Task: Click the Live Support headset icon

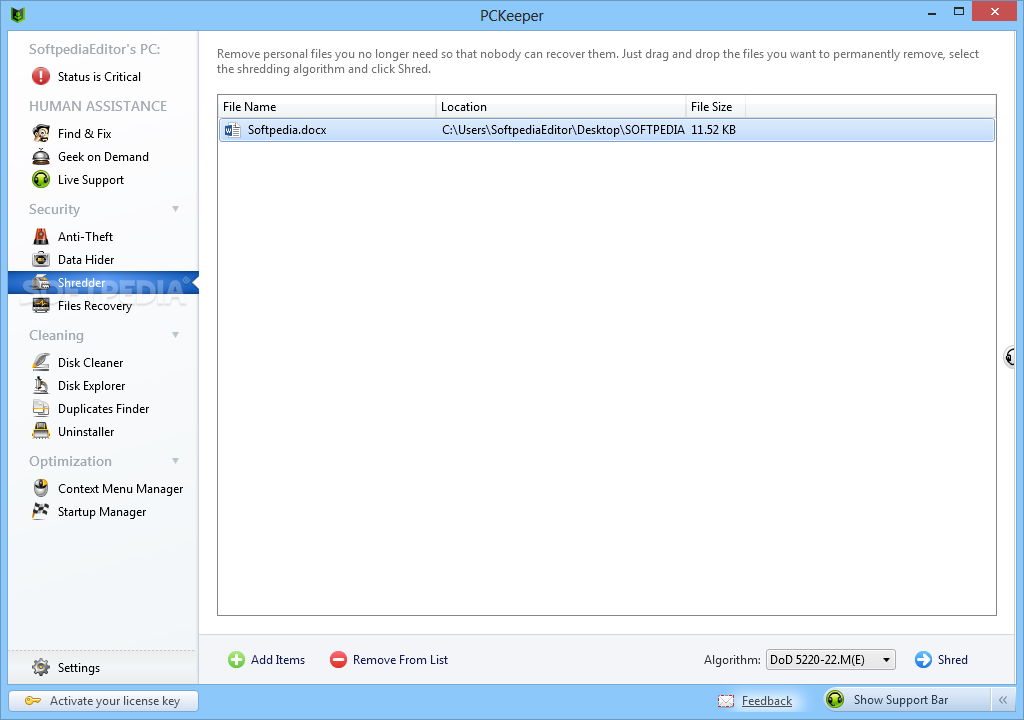Action: pos(40,180)
